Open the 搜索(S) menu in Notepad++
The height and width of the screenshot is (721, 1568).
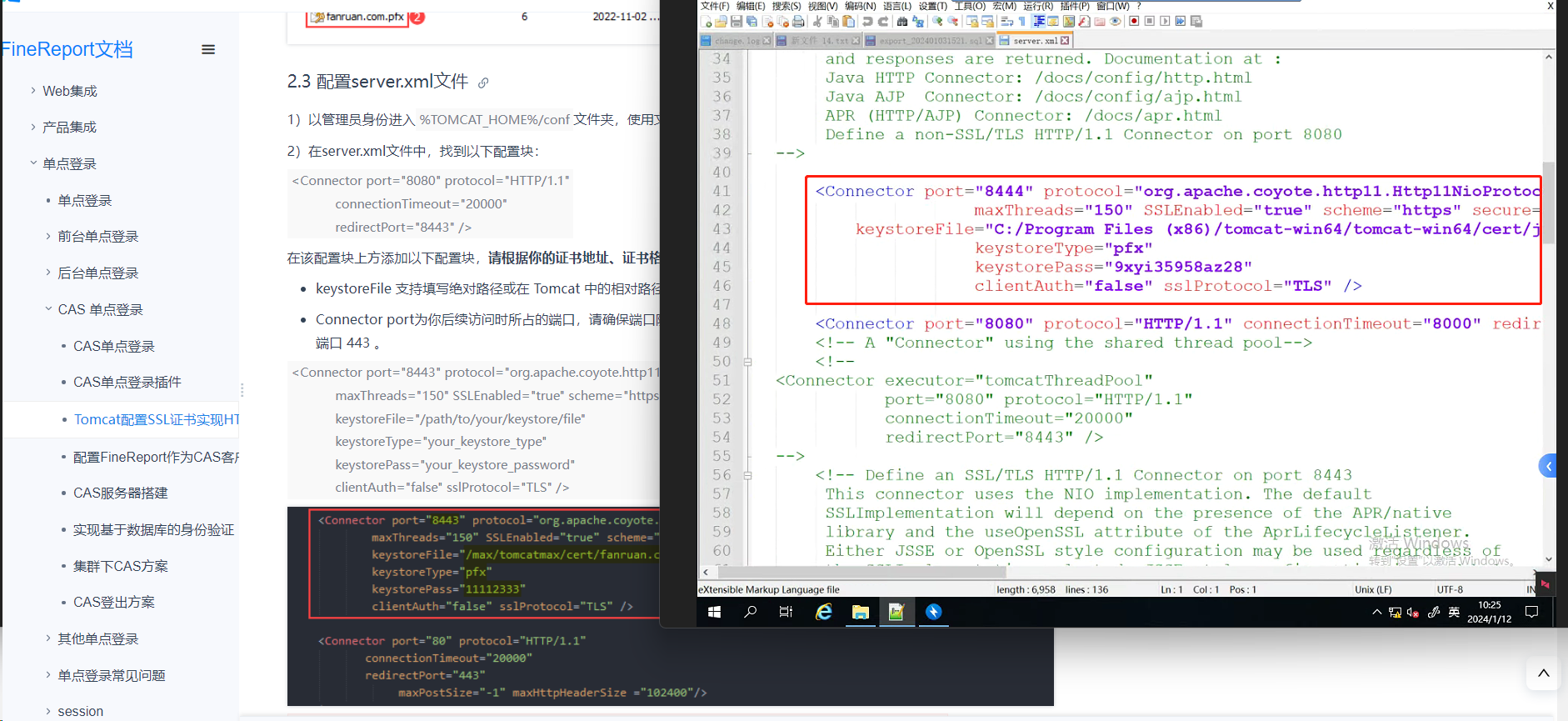point(786,6)
